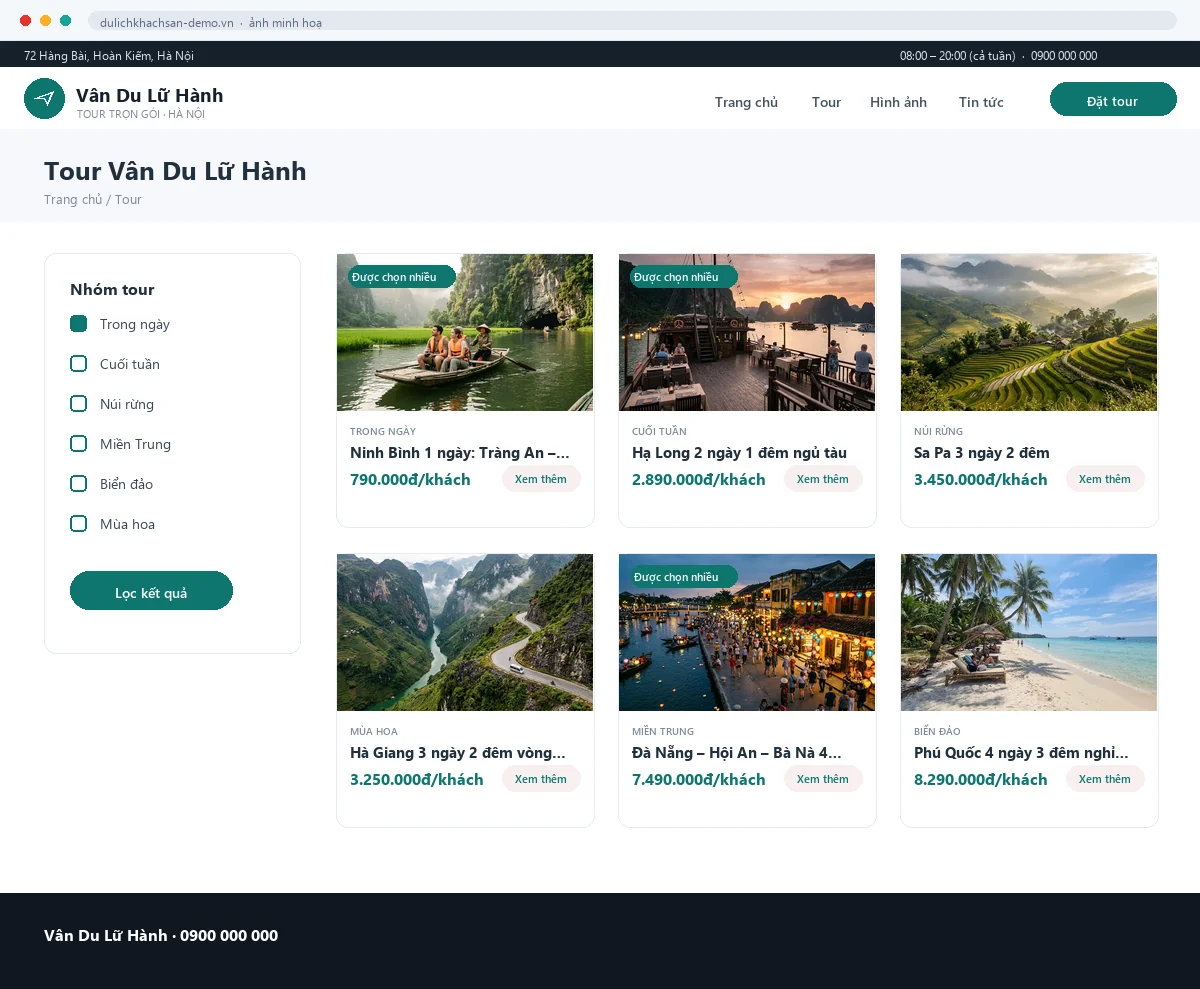
Task: Click the 72 Hàng Bài address text
Action: point(109,56)
